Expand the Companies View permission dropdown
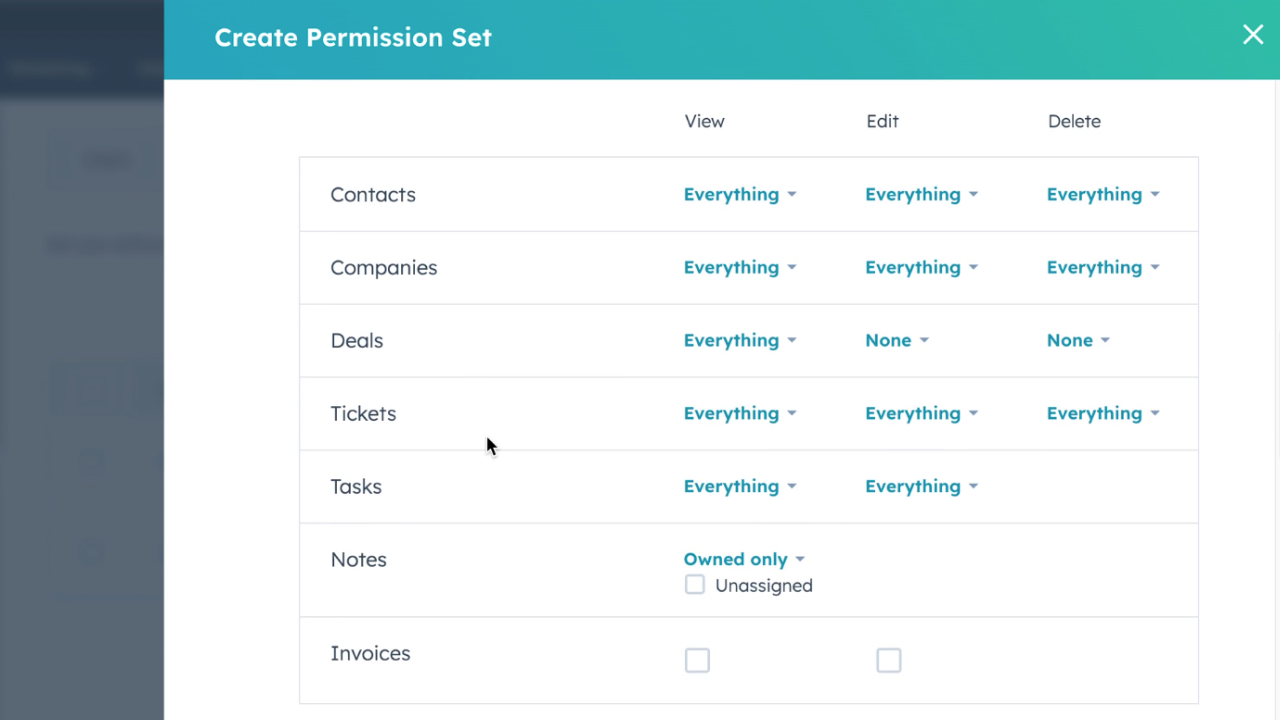Image resolution: width=1280 pixels, height=720 pixels. (x=740, y=267)
